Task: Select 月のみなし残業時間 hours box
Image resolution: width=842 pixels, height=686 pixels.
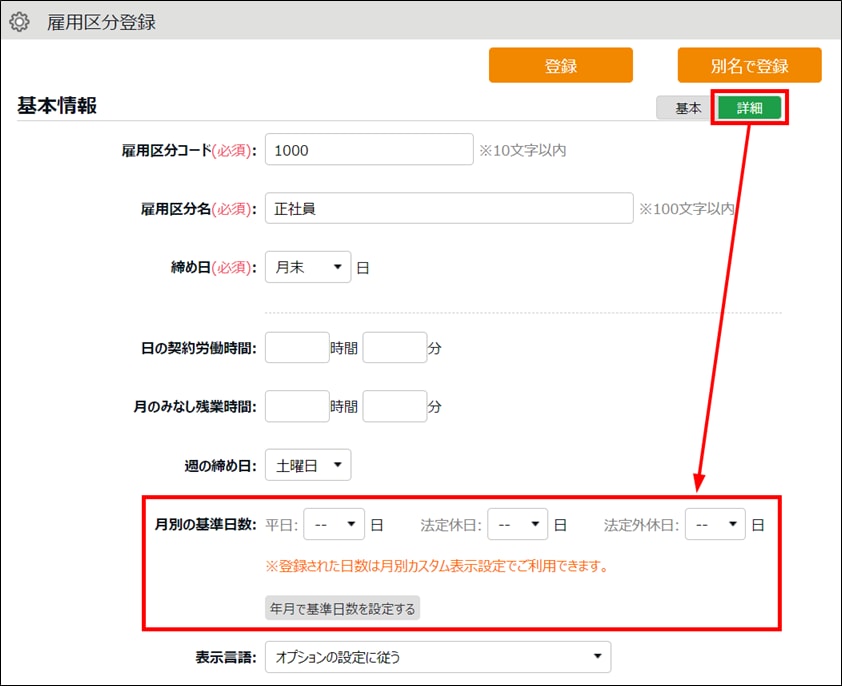Action: click(297, 407)
